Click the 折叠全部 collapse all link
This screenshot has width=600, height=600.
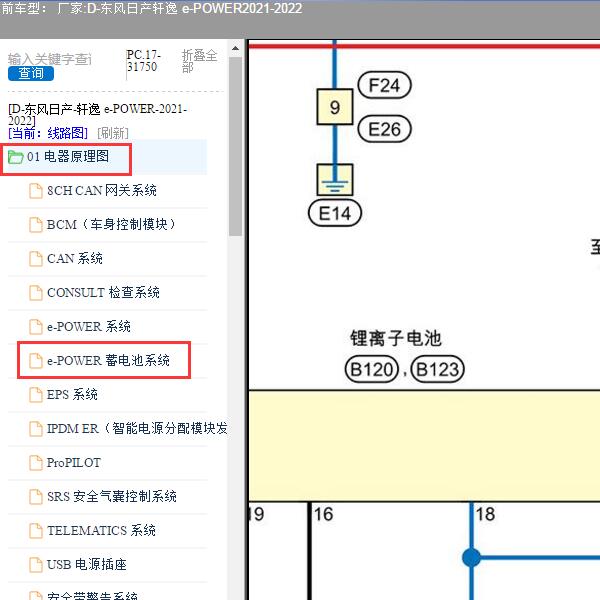click(x=199, y=61)
